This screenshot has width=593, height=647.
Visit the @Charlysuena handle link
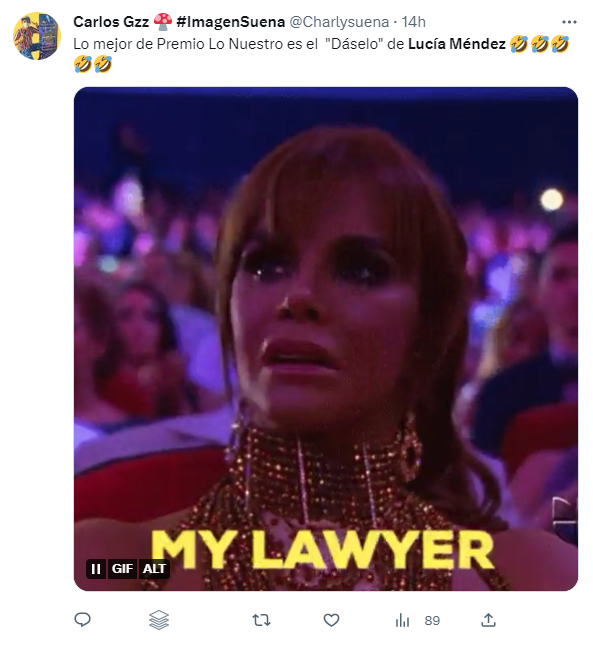point(339,22)
